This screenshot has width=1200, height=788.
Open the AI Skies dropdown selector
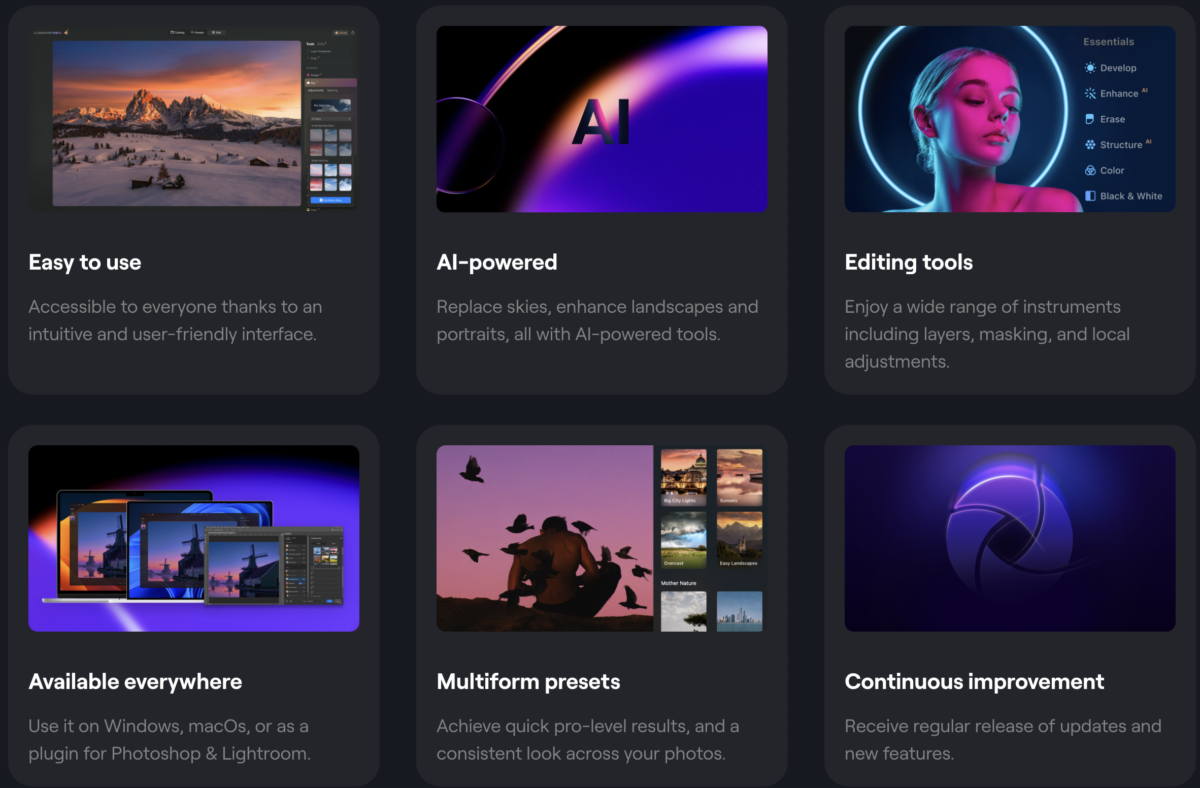[330, 119]
